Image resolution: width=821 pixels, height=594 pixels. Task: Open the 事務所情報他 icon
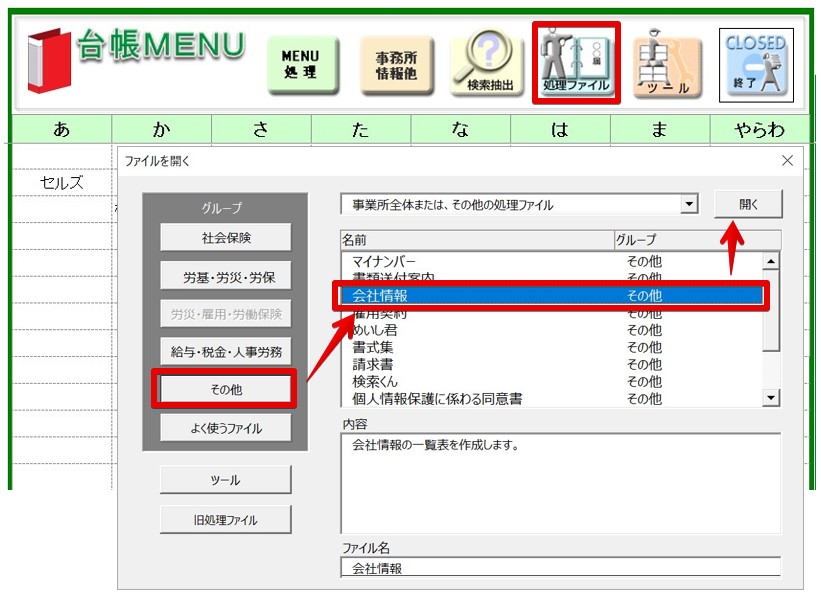coord(396,65)
